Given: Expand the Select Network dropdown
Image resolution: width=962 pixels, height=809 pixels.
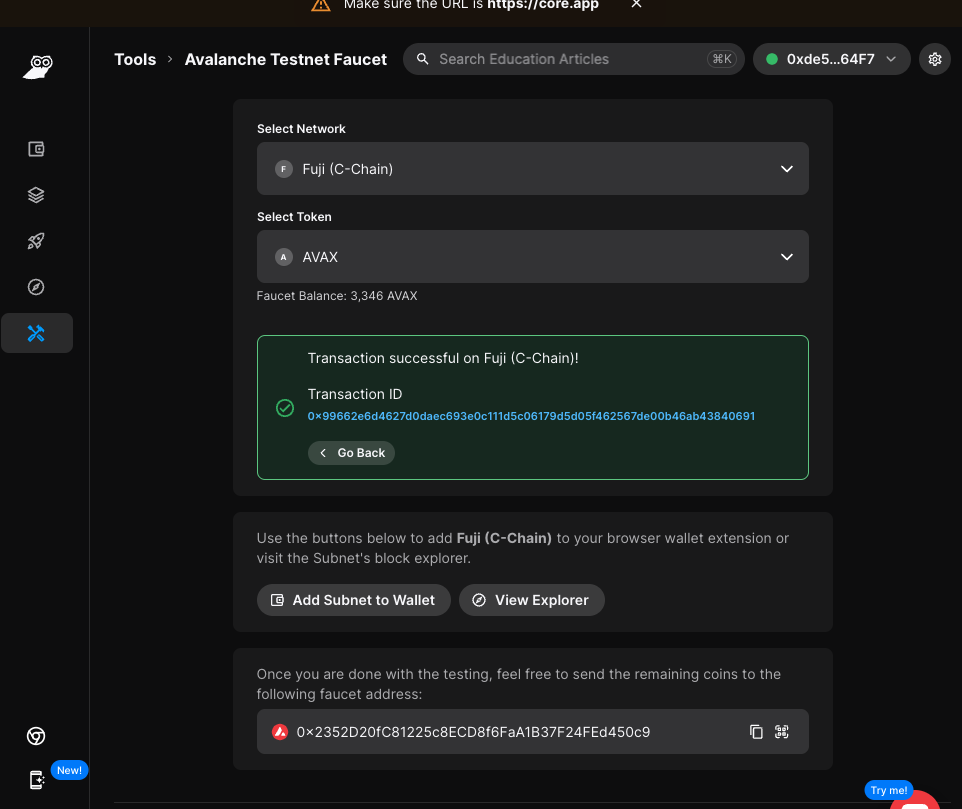Looking at the screenshot, I should pos(533,169).
